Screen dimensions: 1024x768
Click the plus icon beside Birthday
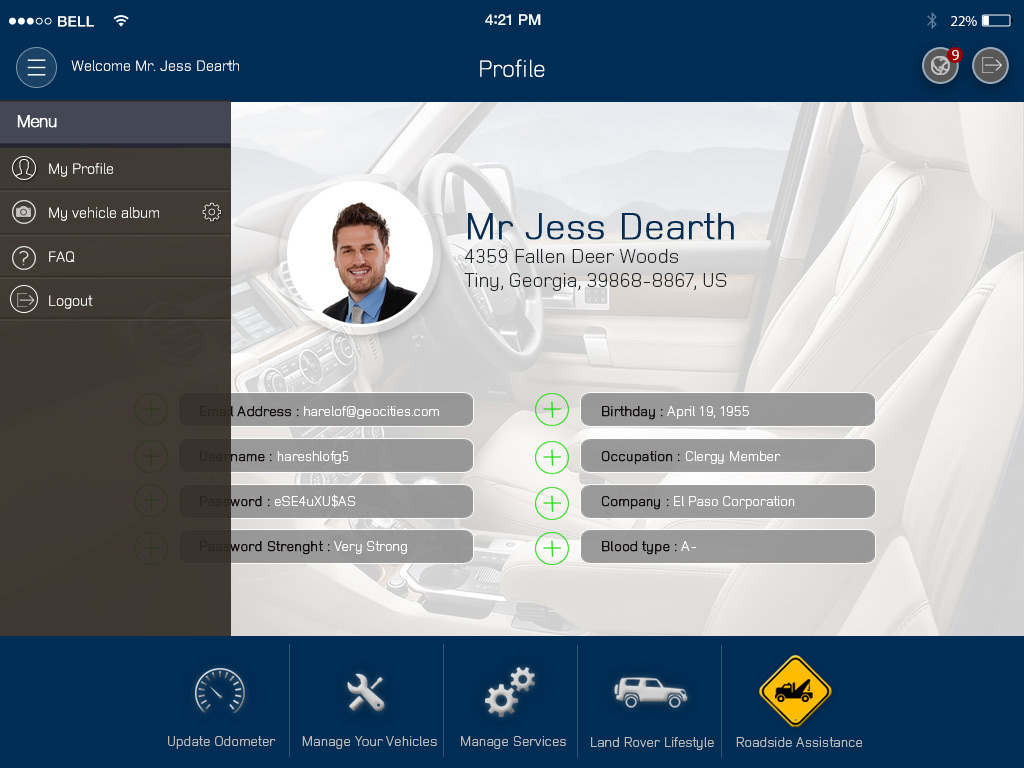click(552, 409)
